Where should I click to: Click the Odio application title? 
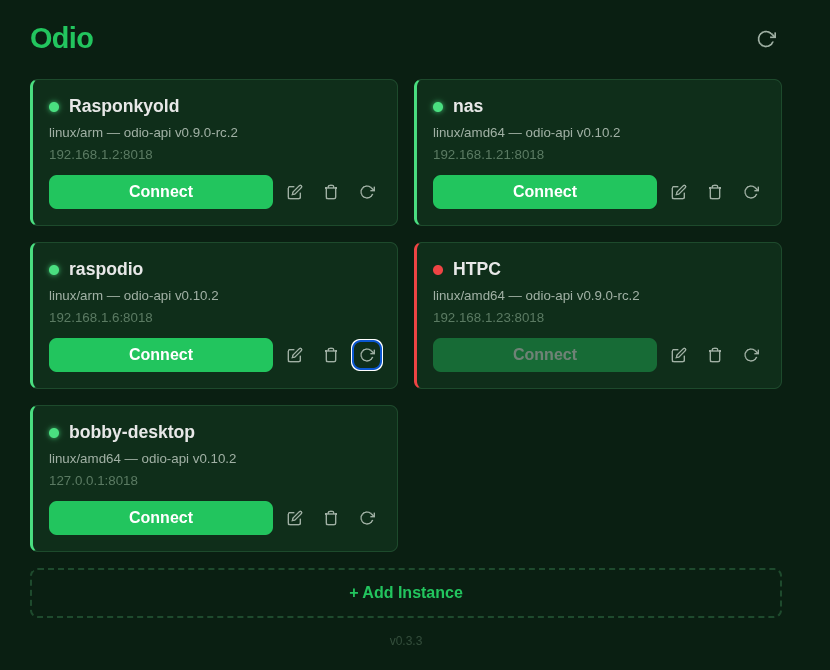pos(61,39)
